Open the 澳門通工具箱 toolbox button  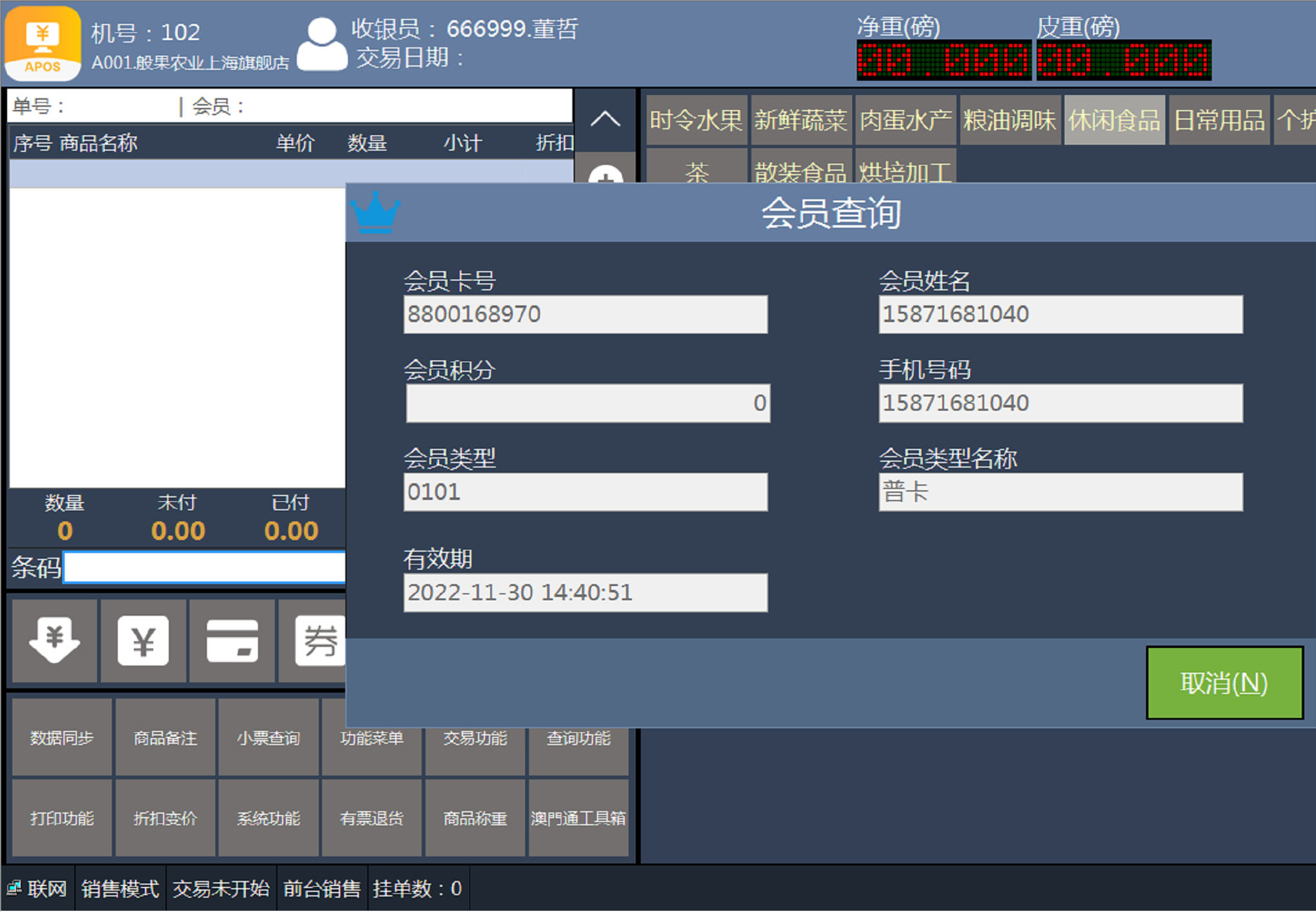(x=578, y=818)
